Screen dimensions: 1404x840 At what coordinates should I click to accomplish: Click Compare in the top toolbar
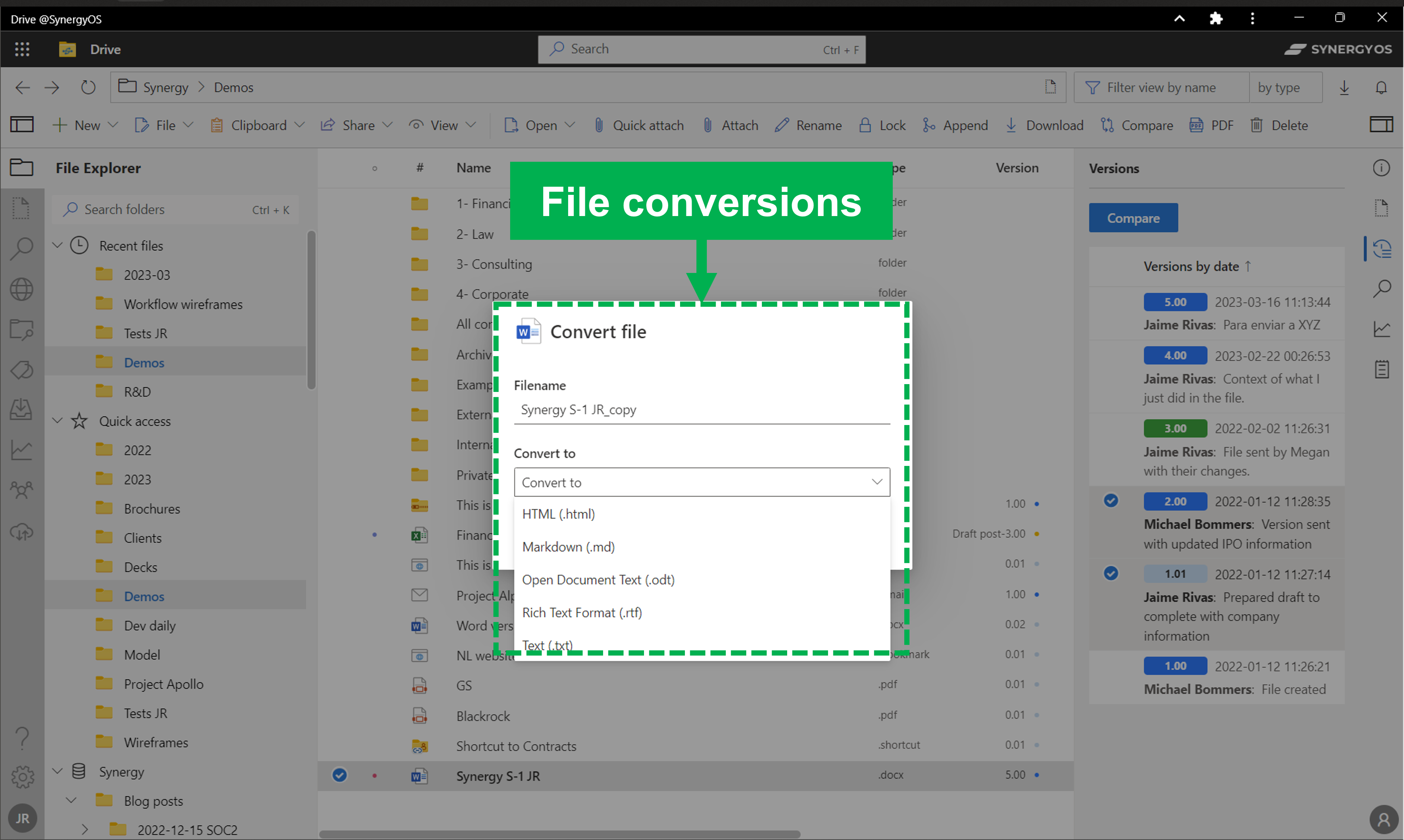tap(1136, 125)
